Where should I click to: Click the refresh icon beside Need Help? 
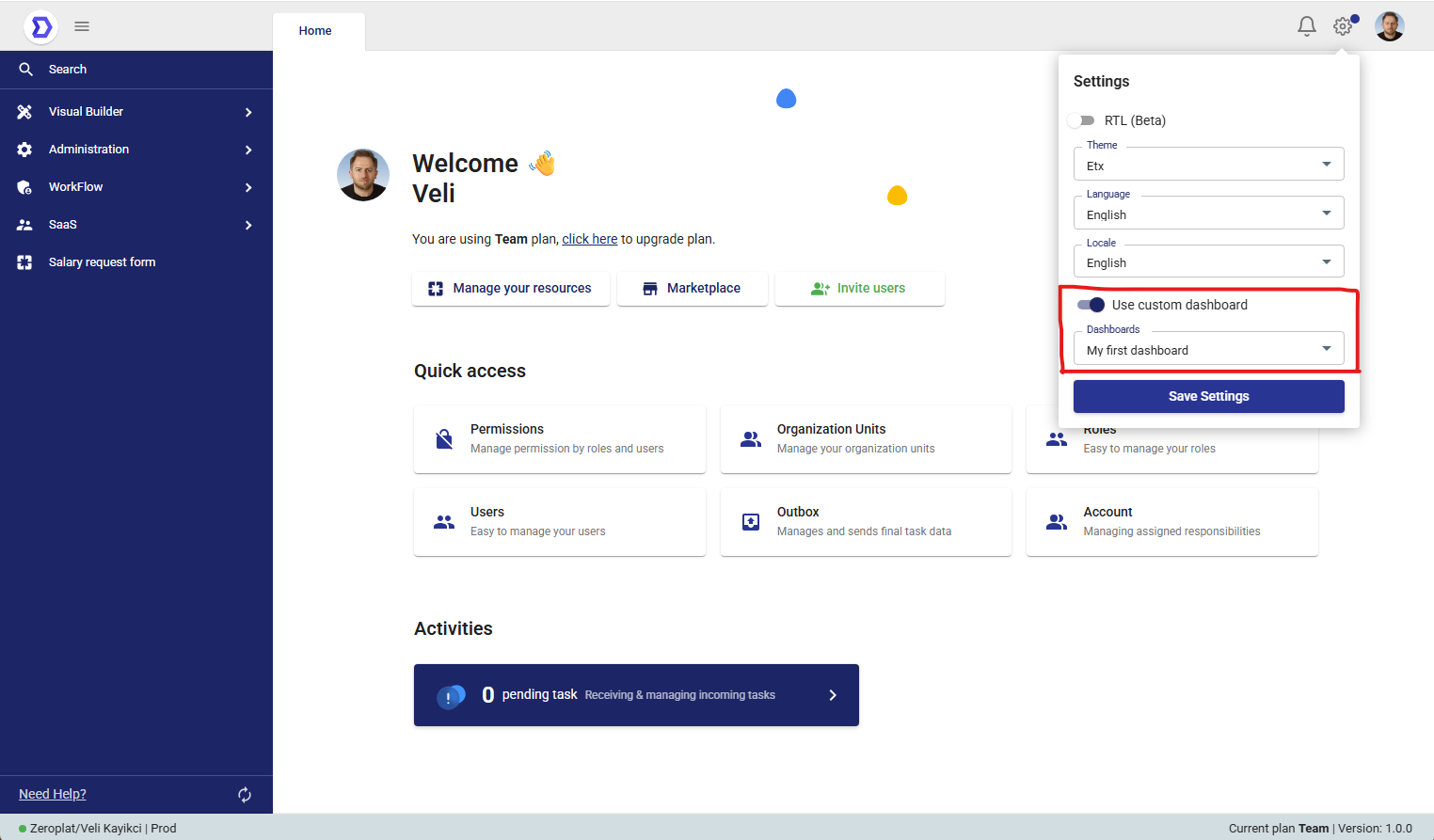[x=245, y=795]
